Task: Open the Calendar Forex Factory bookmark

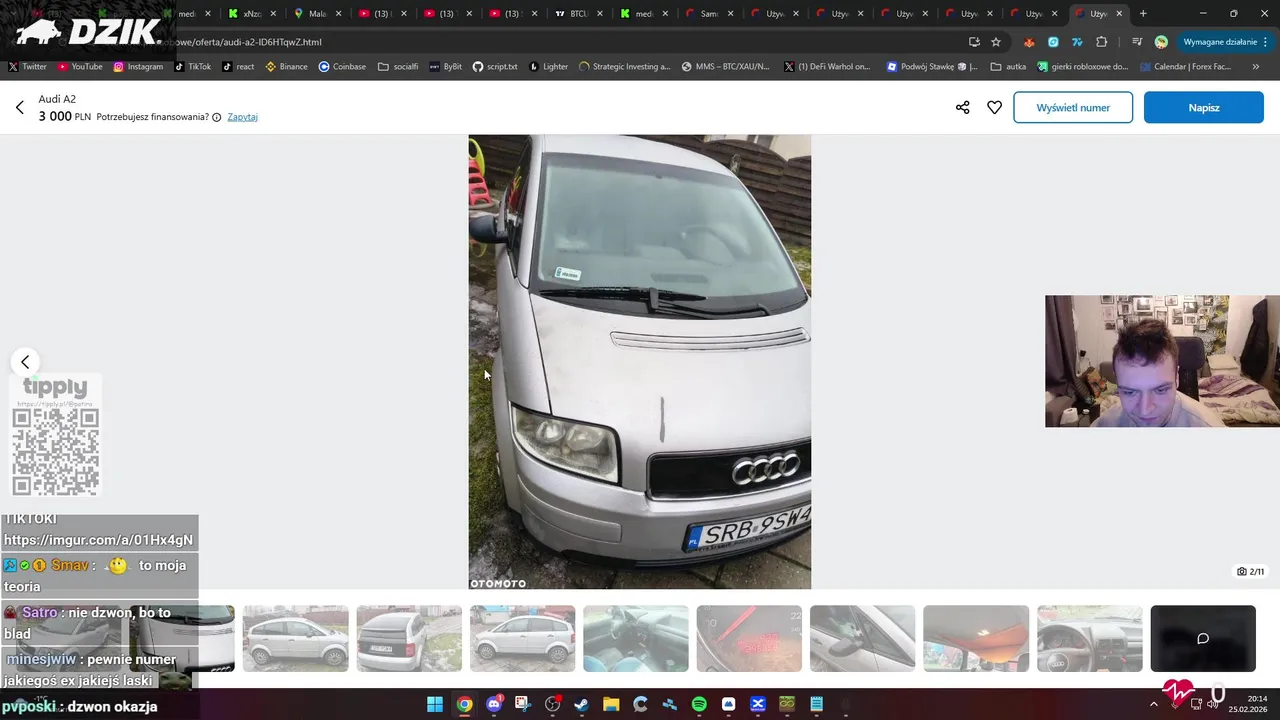Action: [x=1184, y=67]
